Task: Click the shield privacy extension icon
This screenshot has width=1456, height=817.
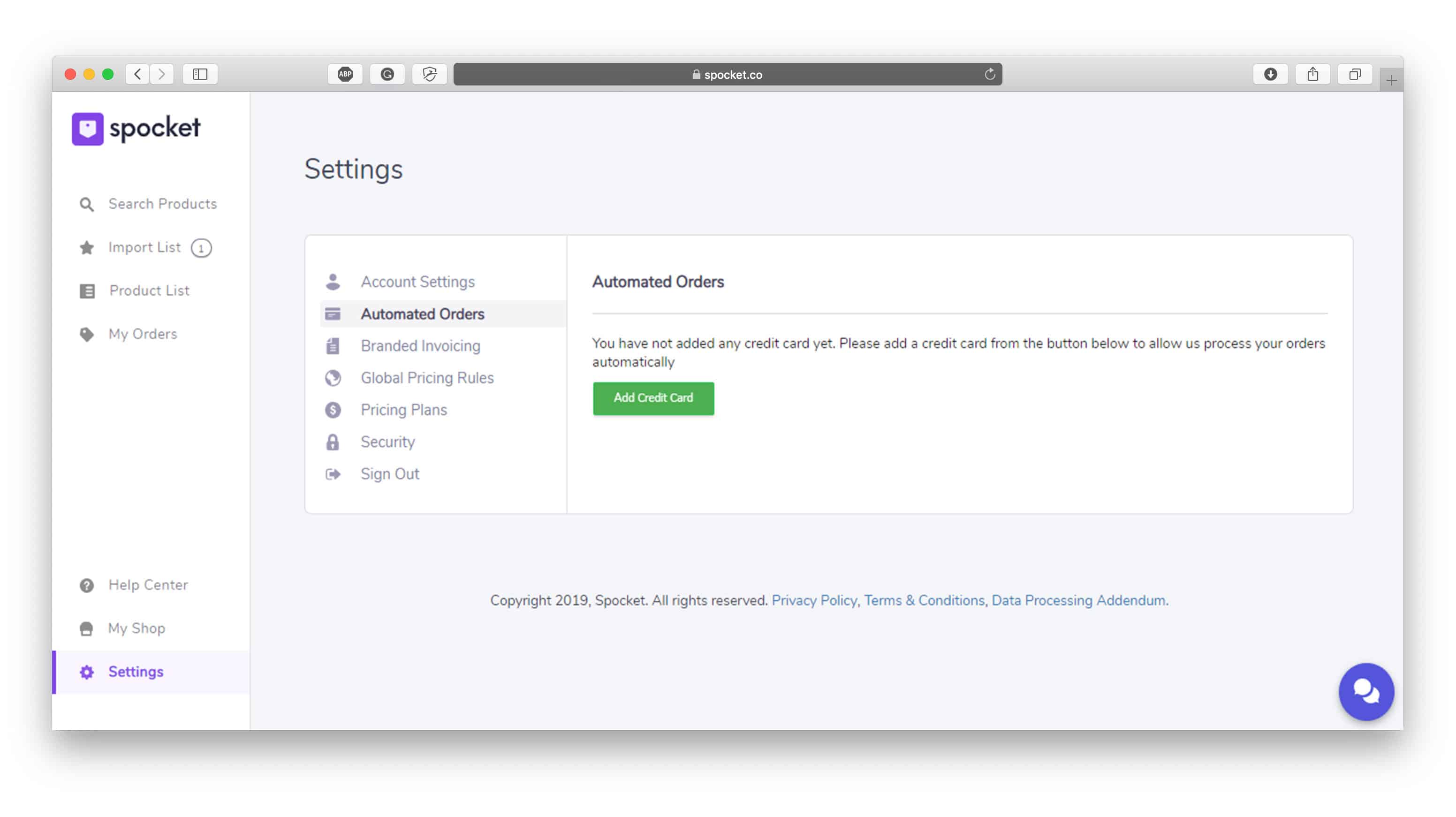Action: click(x=430, y=74)
